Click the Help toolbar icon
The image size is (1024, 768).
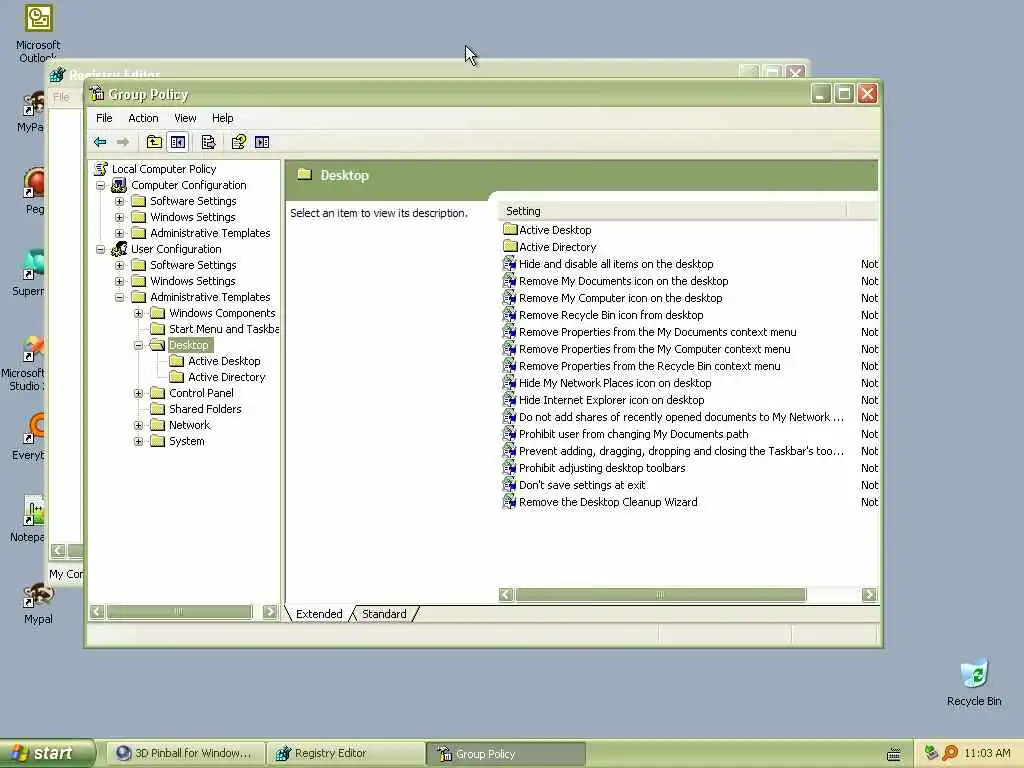click(x=238, y=142)
